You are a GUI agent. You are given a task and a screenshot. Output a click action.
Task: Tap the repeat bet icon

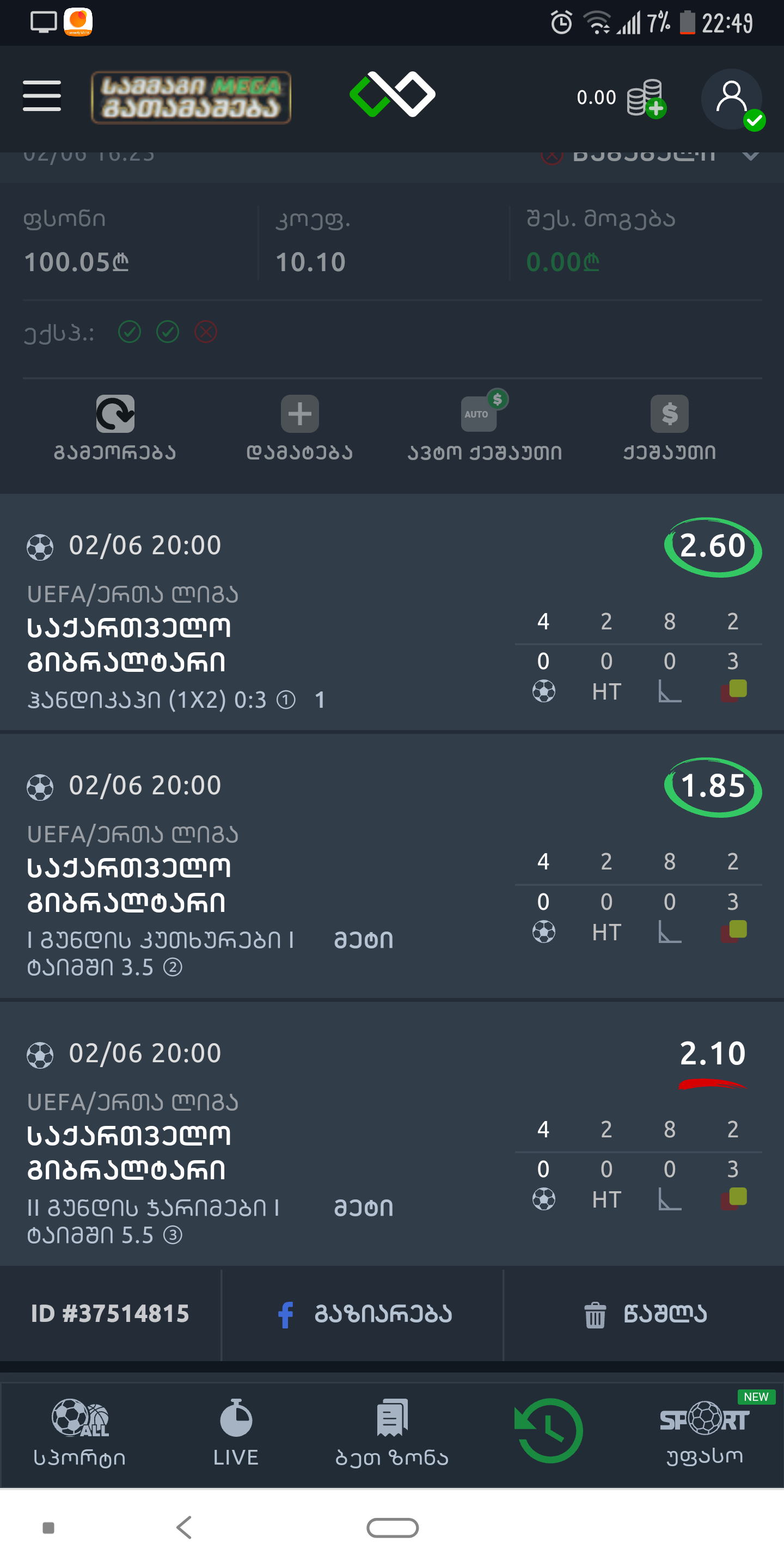click(115, 414)
